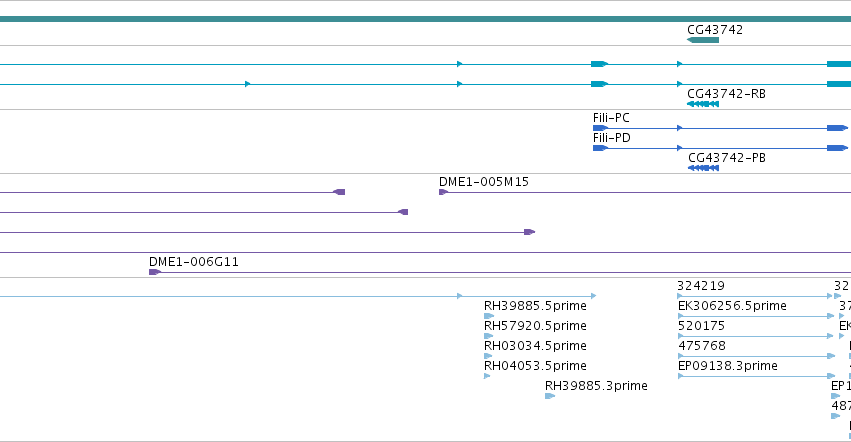Select the purple start glyph of DME1-006G11
The image size is (851, 442).
(x=155, y=271)
